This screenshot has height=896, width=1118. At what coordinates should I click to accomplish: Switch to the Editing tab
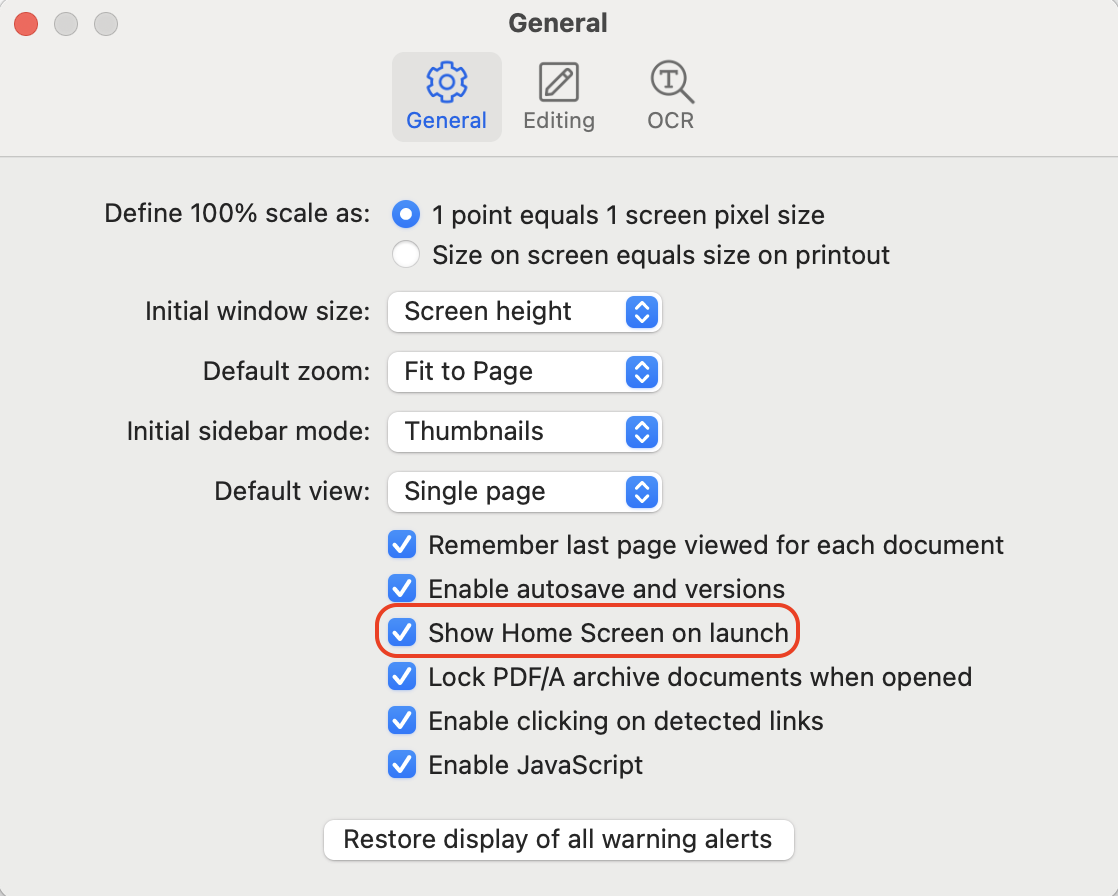[x=558, y=95]
